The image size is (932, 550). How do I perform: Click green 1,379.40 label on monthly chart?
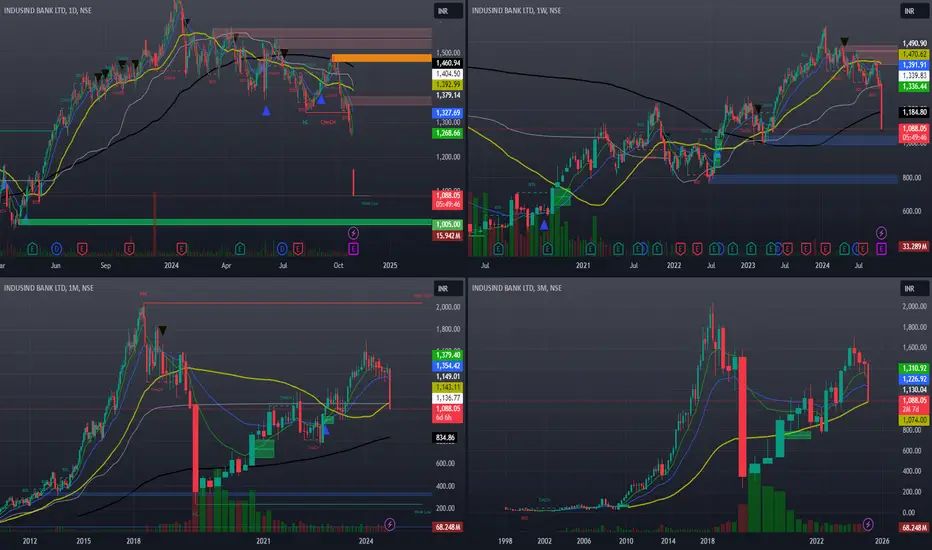(x=448, y=355)
